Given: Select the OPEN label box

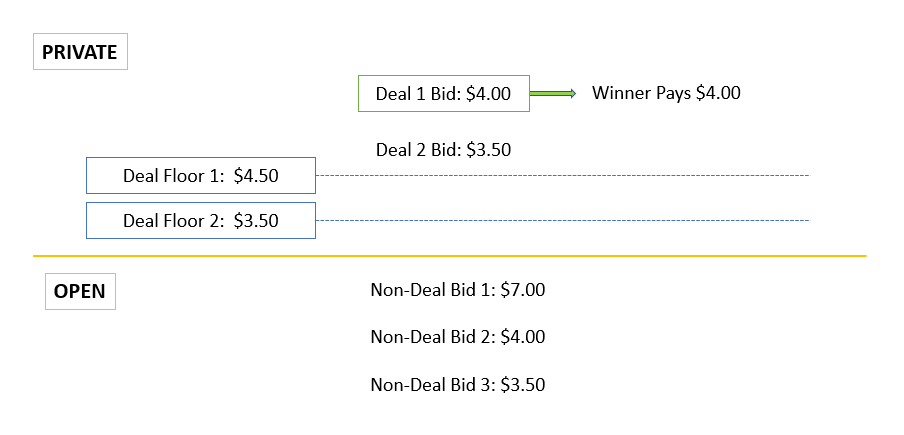Looking at the screenshot, I should [80, 292].
